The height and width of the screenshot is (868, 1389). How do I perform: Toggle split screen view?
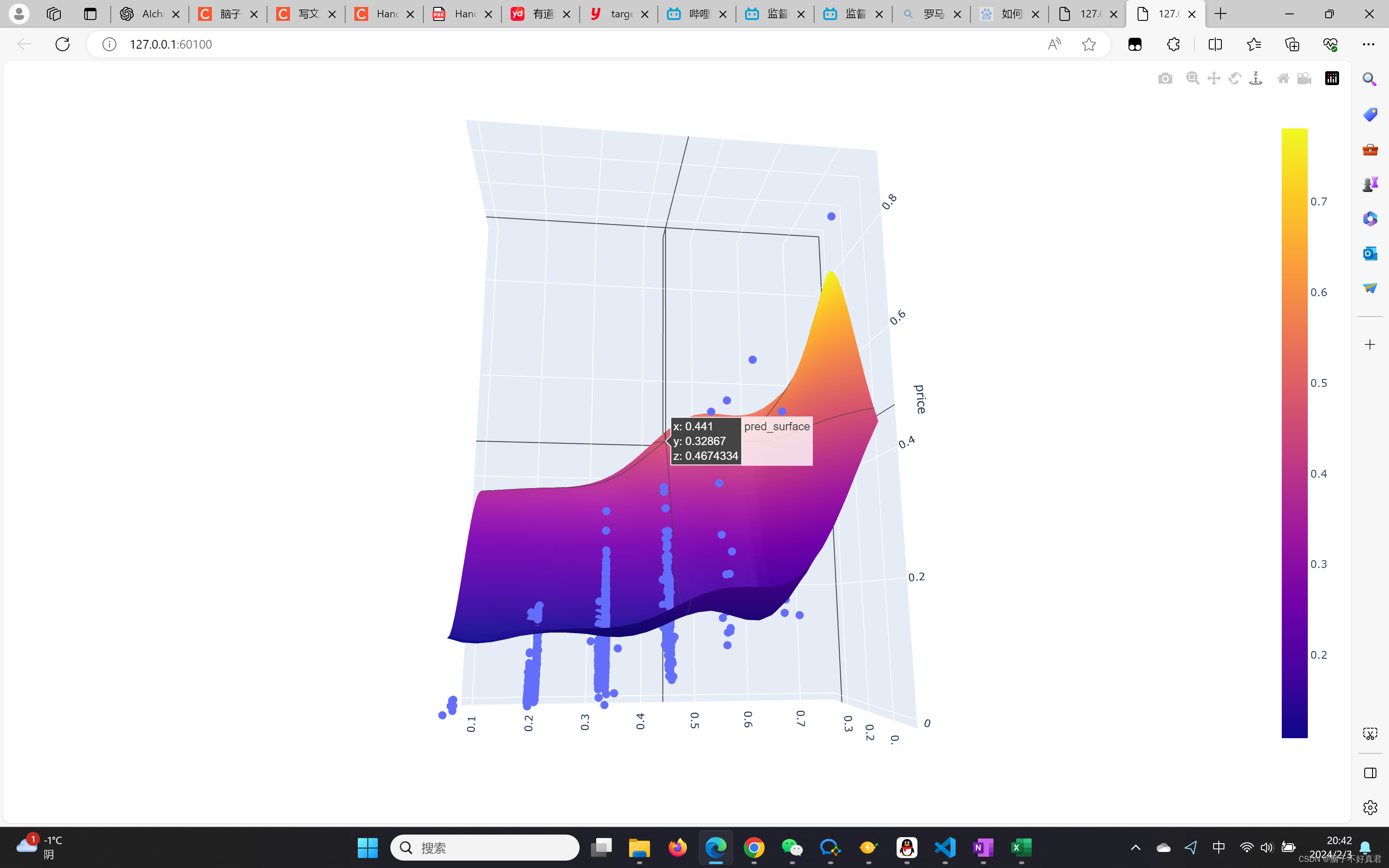pos(1214,44)
